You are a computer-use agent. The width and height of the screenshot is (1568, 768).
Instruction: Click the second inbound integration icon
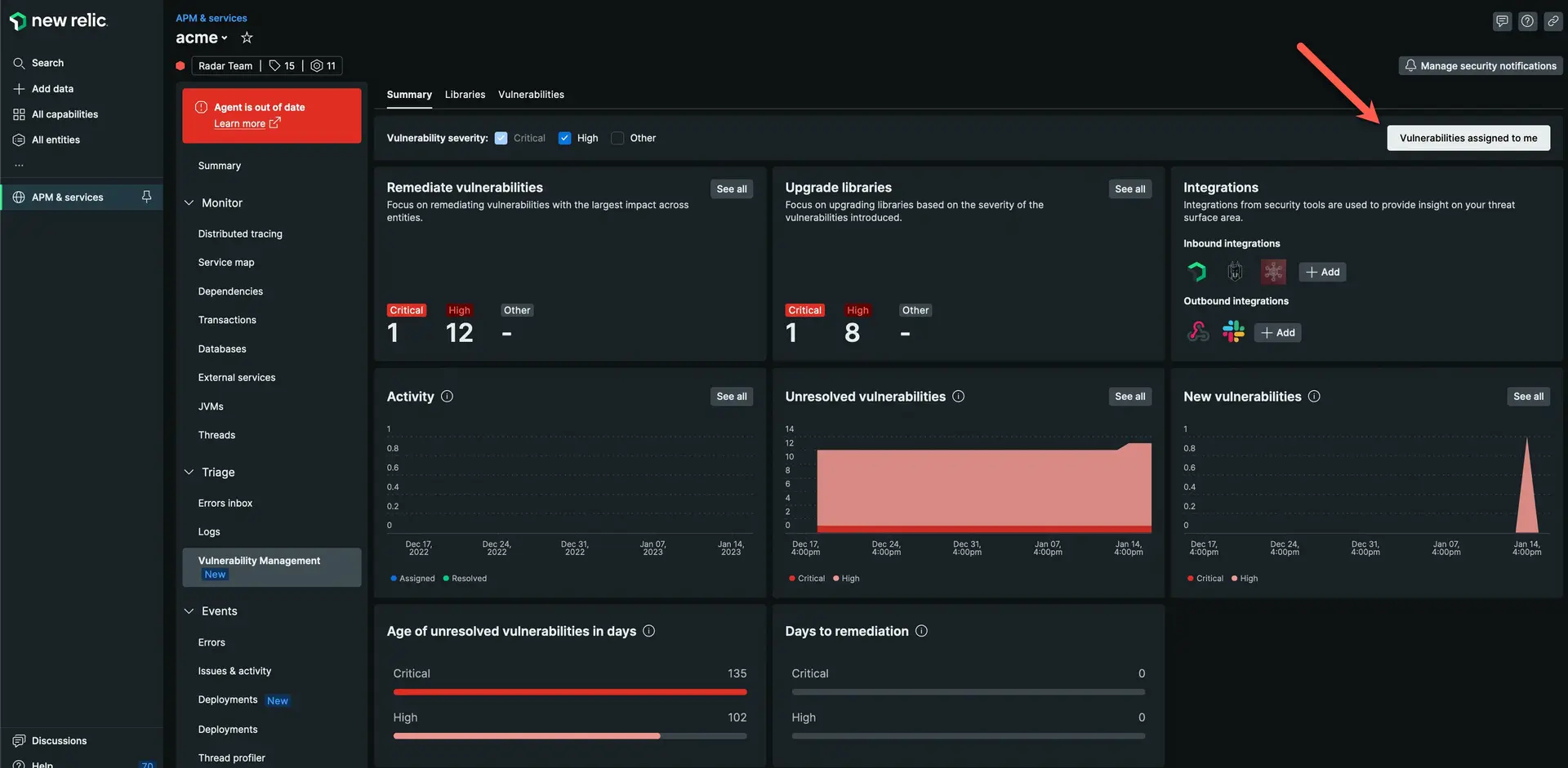1235,271
